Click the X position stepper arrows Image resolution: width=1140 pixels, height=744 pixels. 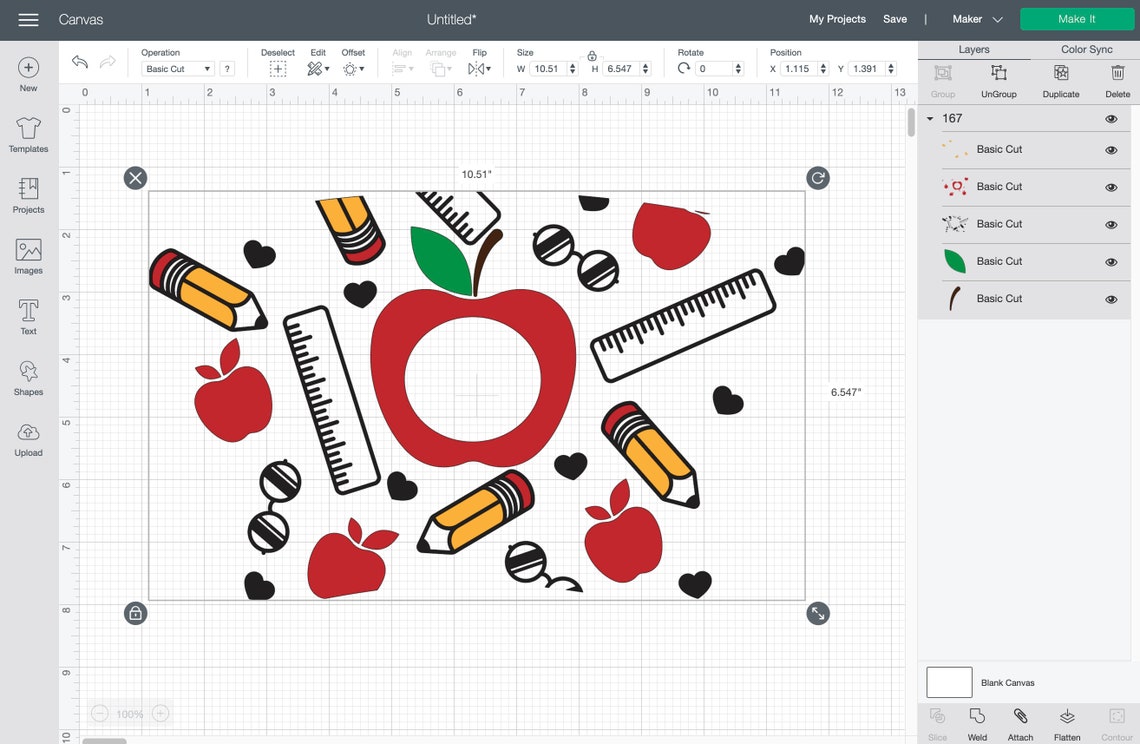pos(823,68)
